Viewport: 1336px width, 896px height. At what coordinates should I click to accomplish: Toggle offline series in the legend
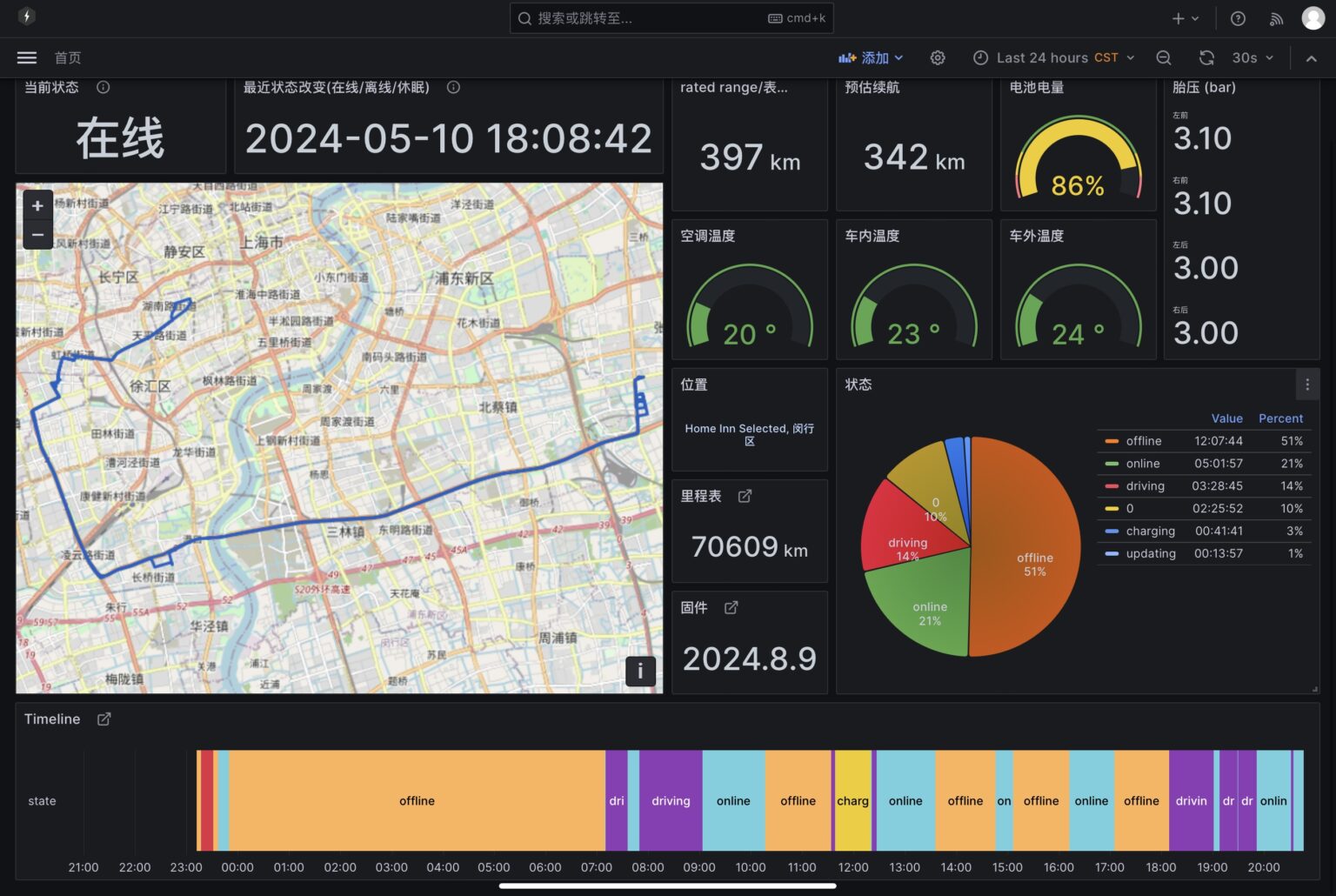1143,441
